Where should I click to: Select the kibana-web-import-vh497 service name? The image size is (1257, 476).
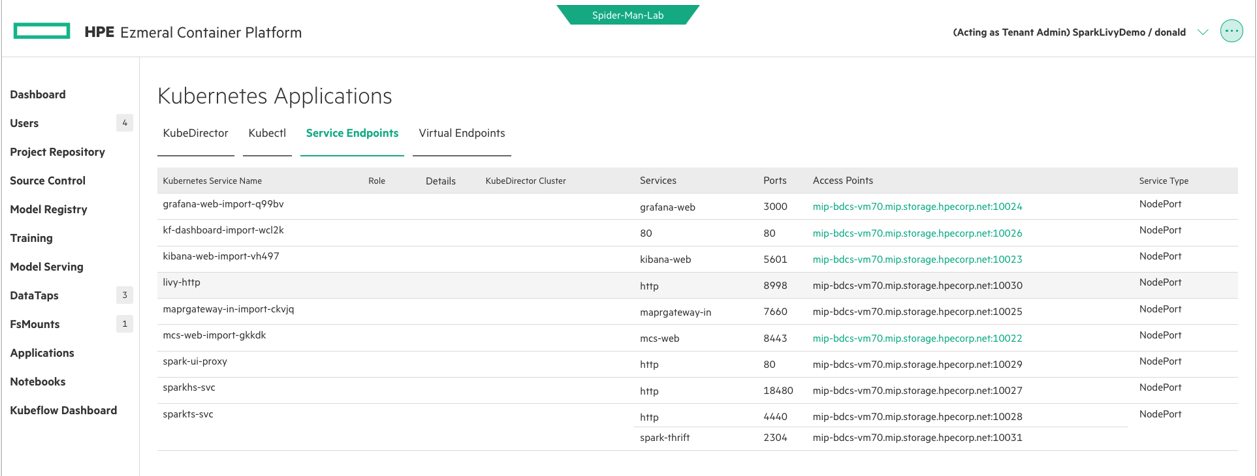tap(221, 256)
